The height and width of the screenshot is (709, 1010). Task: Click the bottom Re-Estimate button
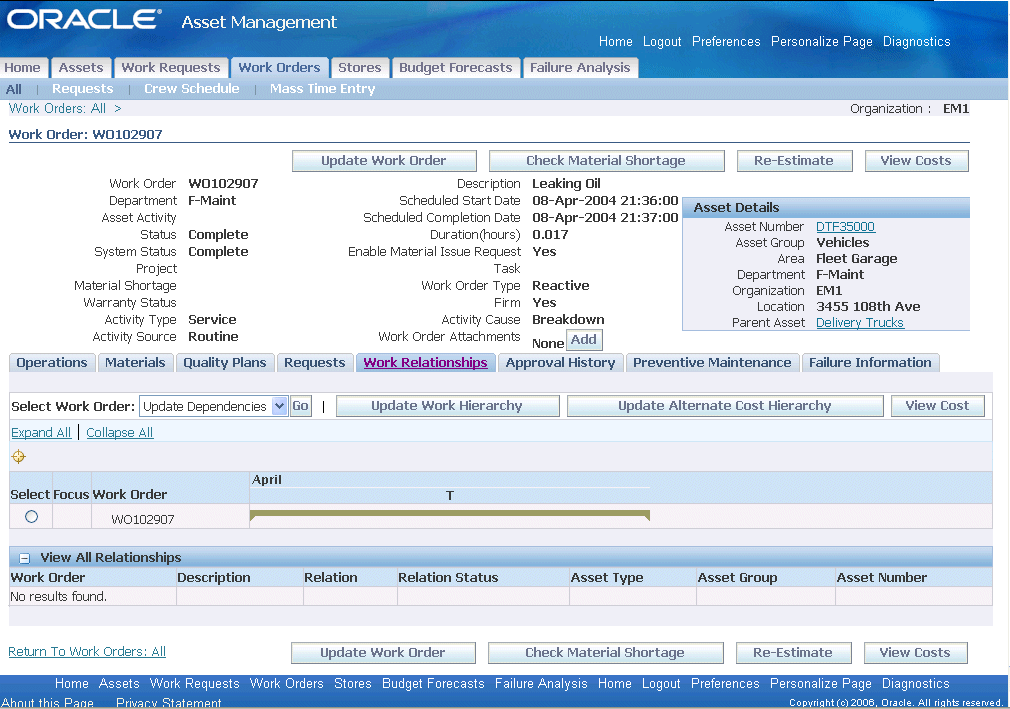(x=794, y=653)
